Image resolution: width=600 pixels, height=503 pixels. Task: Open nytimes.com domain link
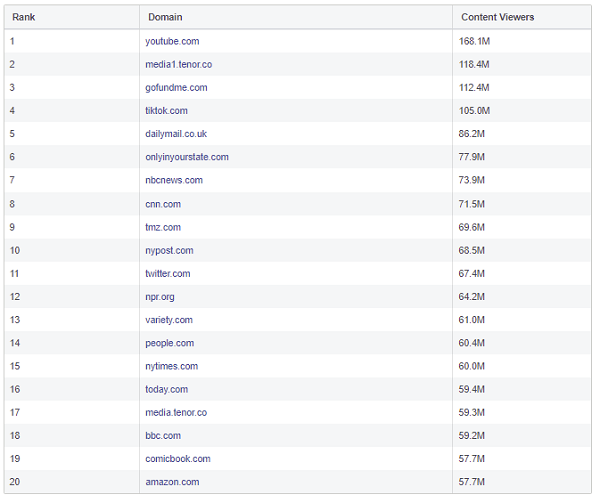171,366
